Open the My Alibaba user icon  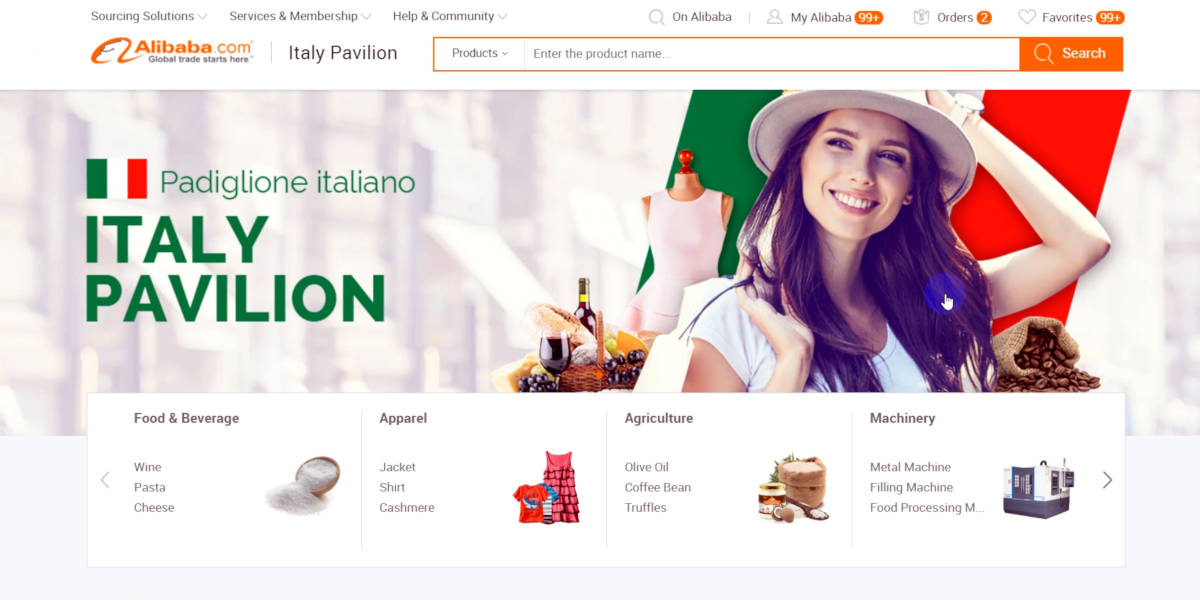pyautogui.click(x=774, y=17)
